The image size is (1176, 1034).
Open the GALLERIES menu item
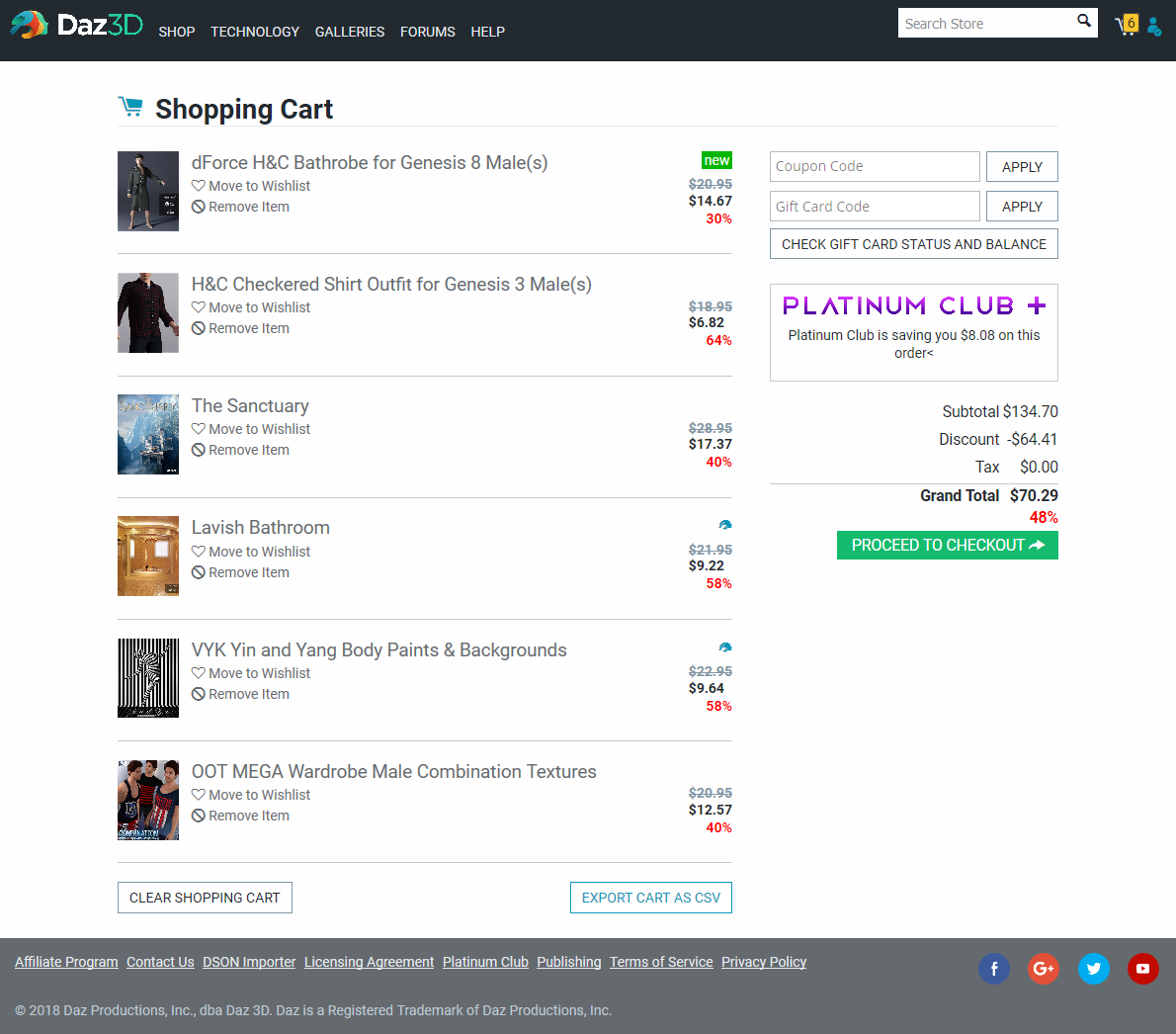coord(349,32)
